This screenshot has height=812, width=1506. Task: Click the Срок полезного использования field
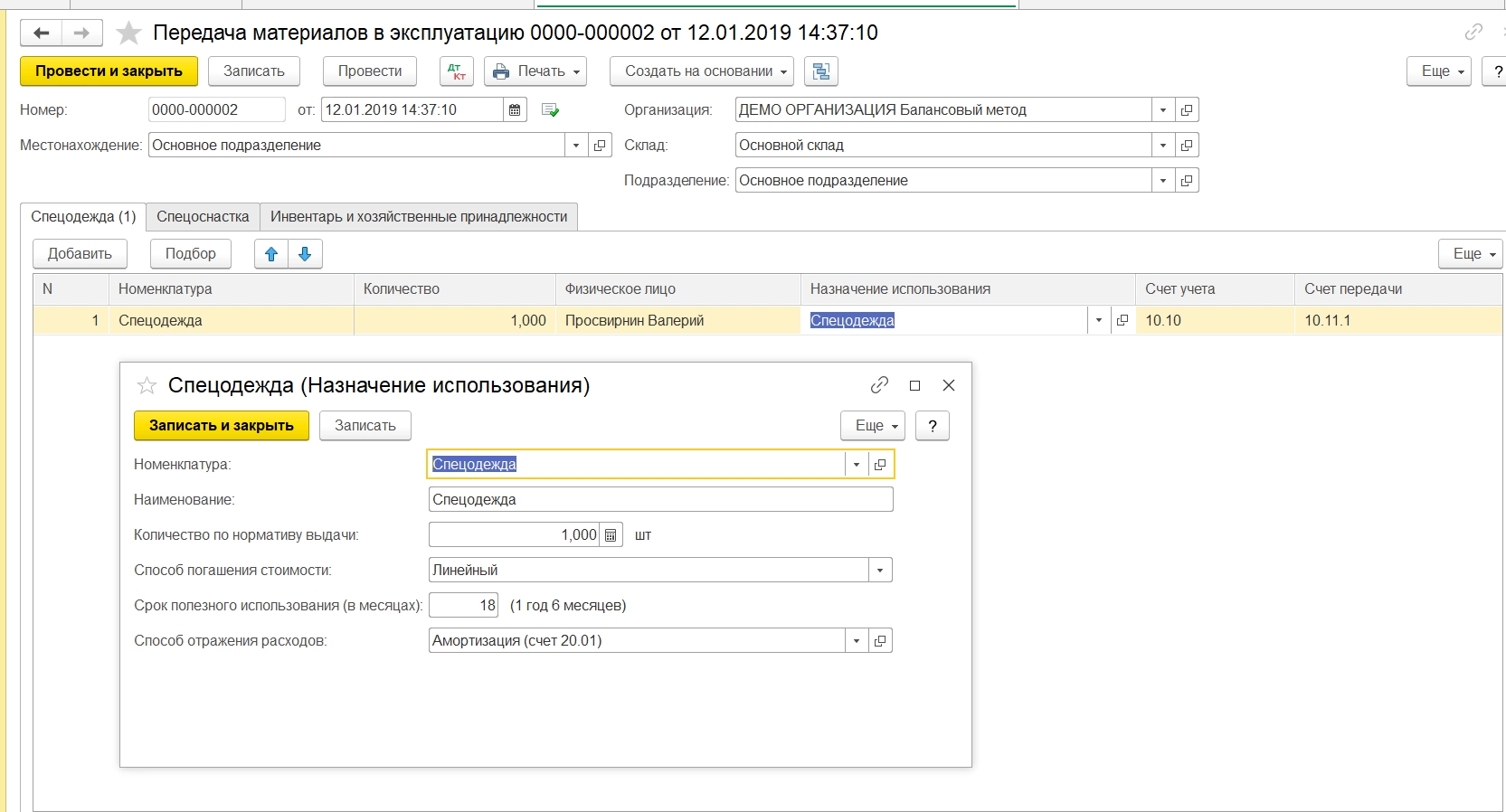tap(463, 606)
